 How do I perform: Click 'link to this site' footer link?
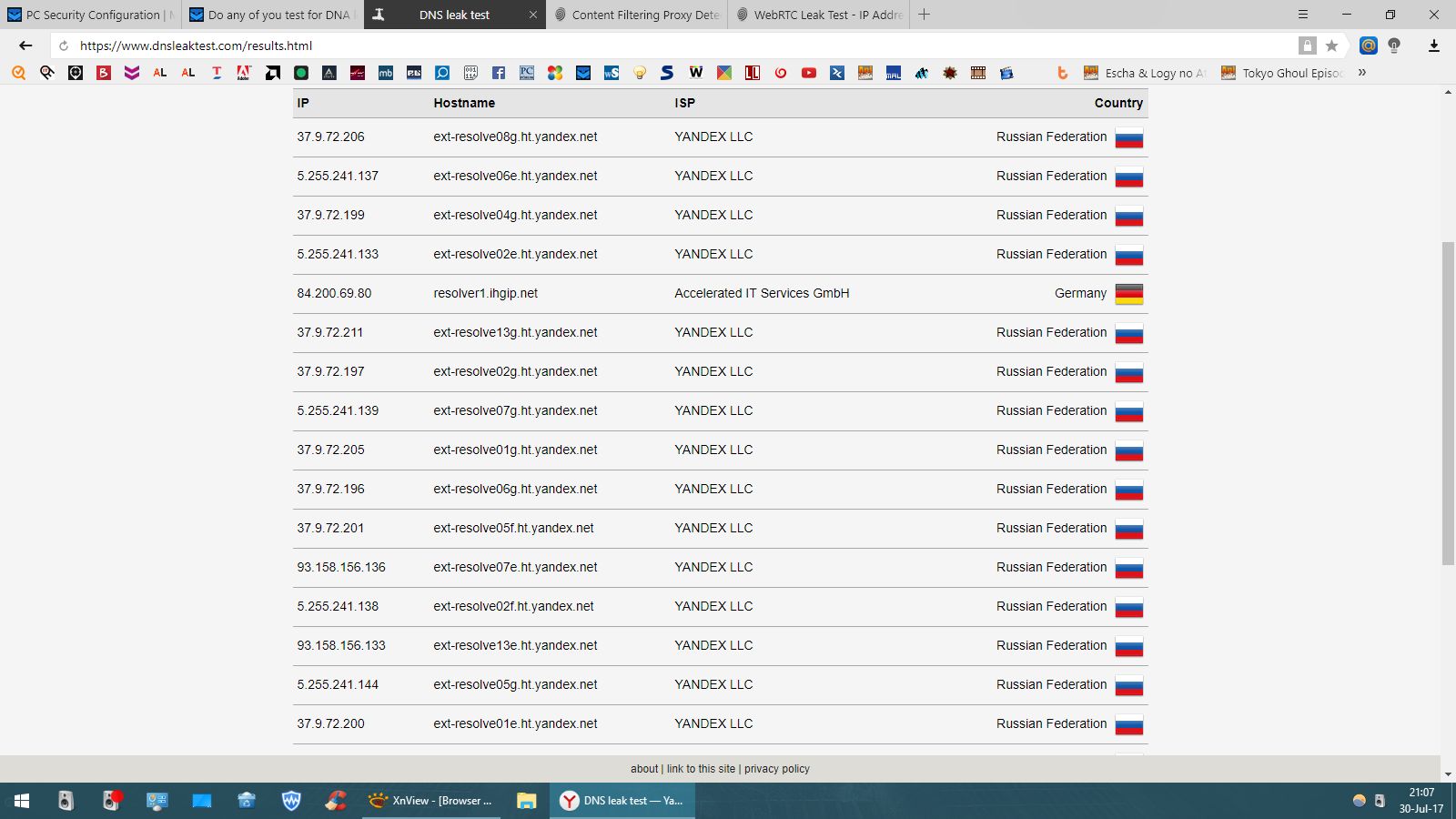click(x=701, y=769)
